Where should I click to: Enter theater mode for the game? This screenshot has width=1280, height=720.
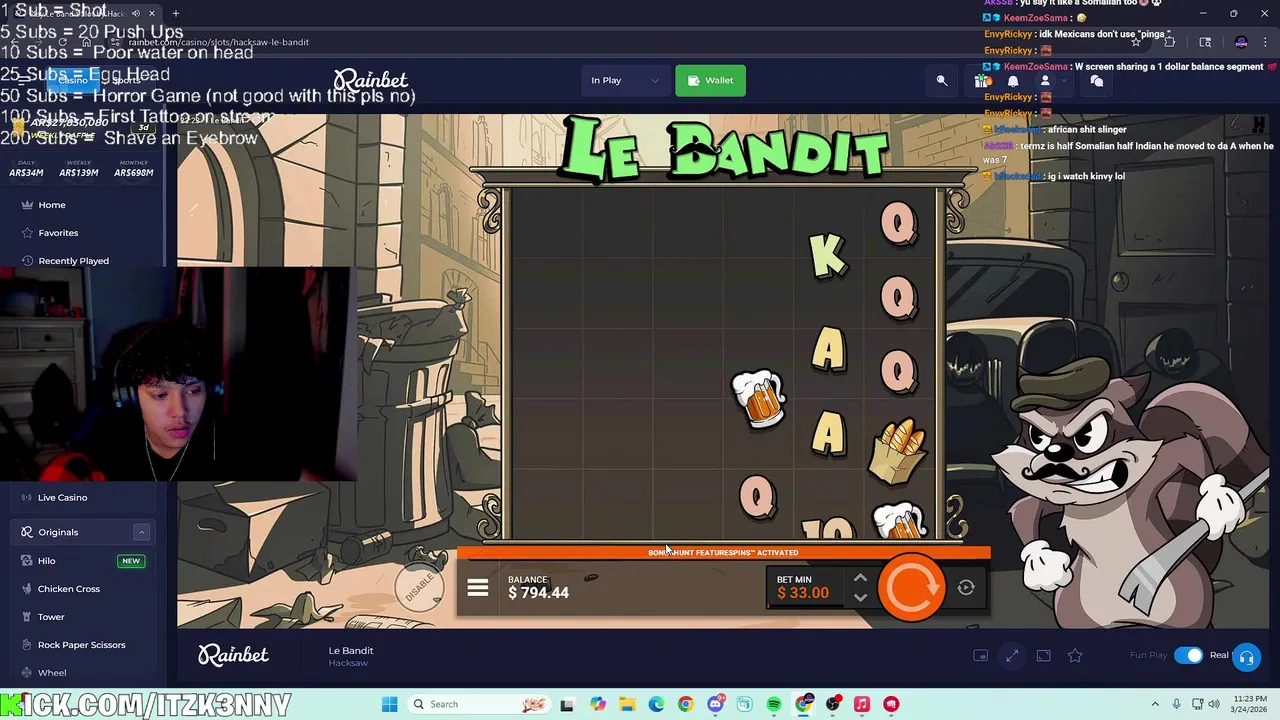click(x=1043, y=655)
